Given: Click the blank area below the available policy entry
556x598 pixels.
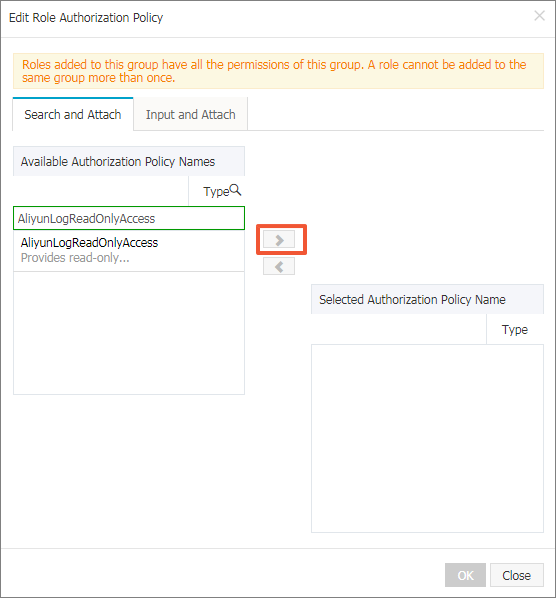Looking at the screenshot, I should [x=129, y=333].
